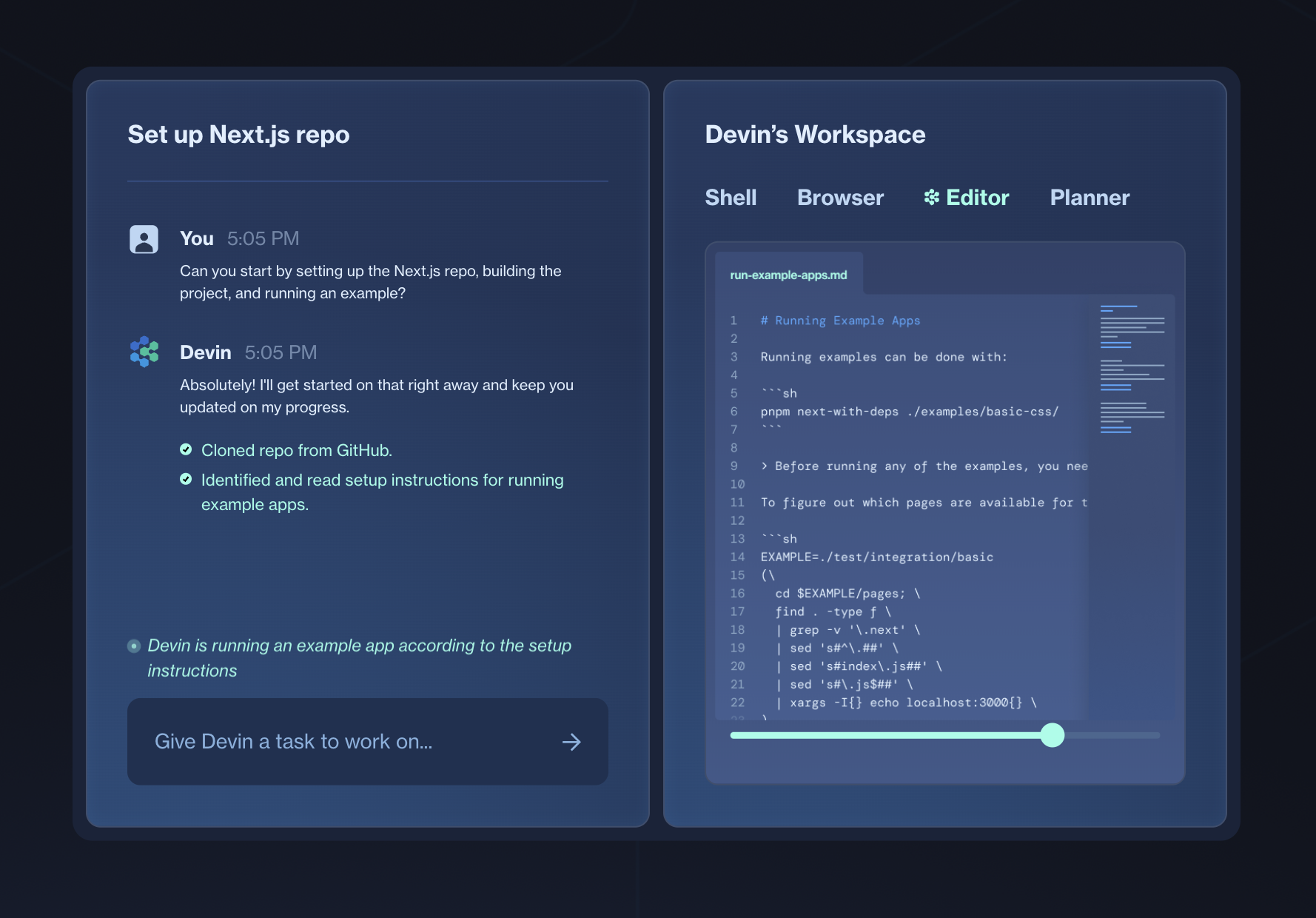Click the Editor tab's sparkle icon
Viewport: 1316px width, 918px height.
point(932,197)
